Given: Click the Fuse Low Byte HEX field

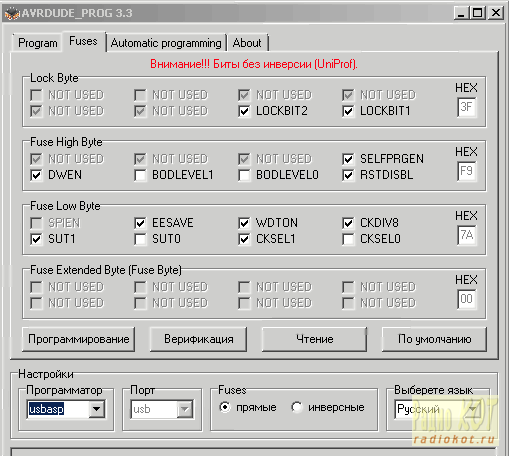Looking at the screenshot, I should pyautogui.click(x=467, y=235).
